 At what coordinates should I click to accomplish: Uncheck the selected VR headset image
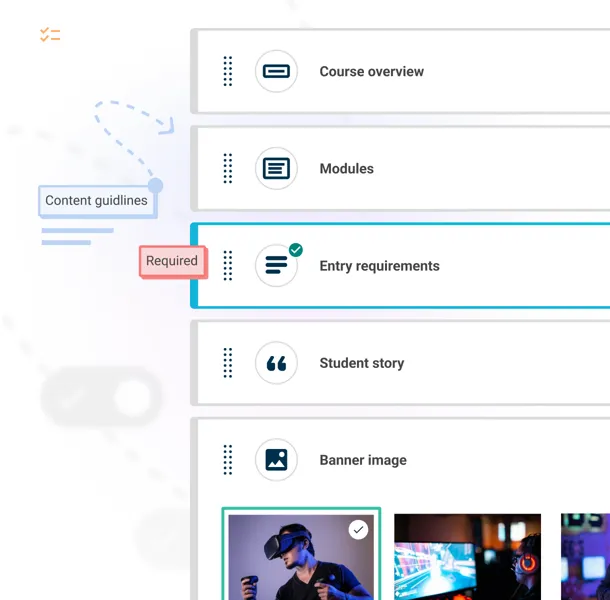[358, 530]
